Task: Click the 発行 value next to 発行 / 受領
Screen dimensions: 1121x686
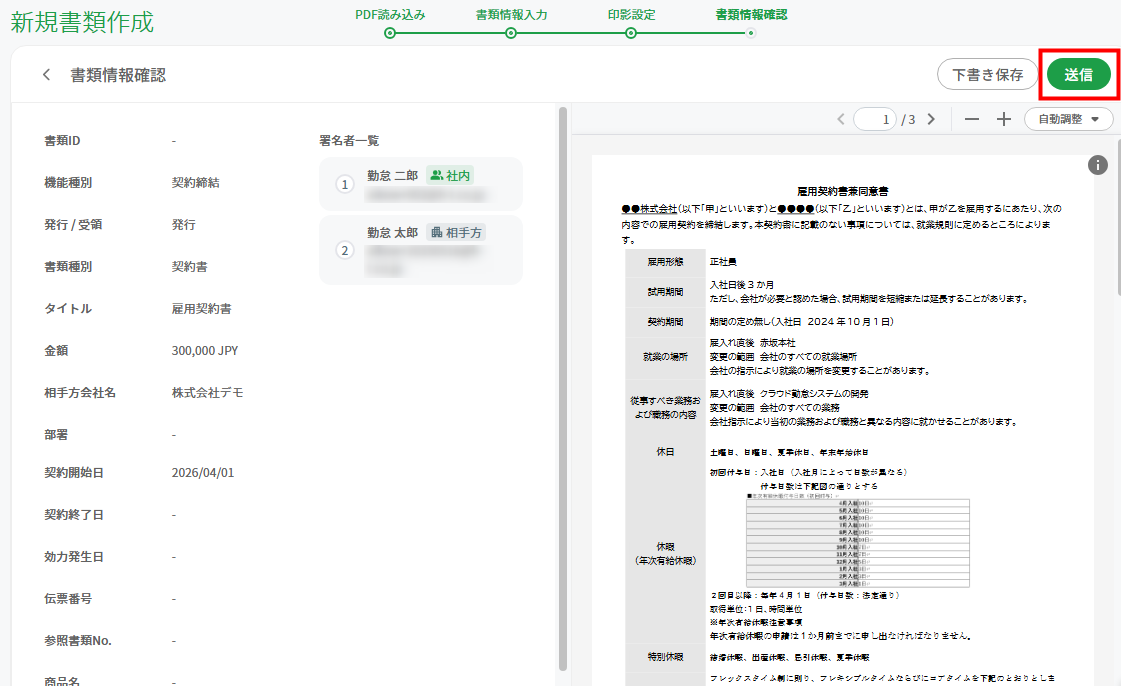Action: coord(184,224)
